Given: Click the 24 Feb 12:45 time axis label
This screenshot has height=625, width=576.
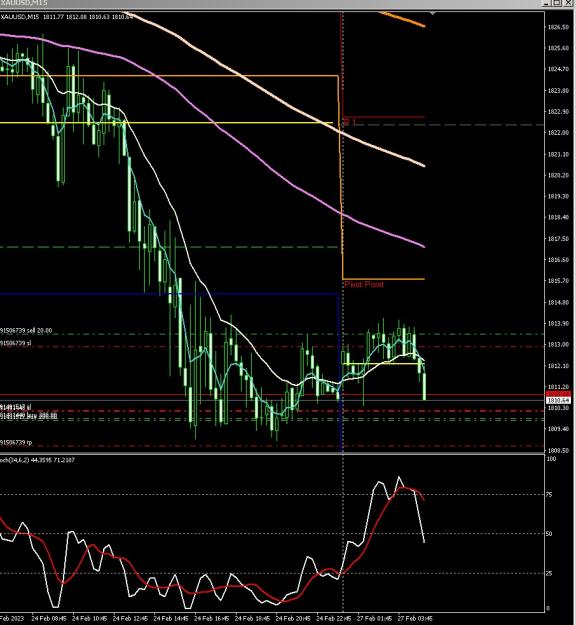Looking at the screenshot, I should tap(130, 618).
